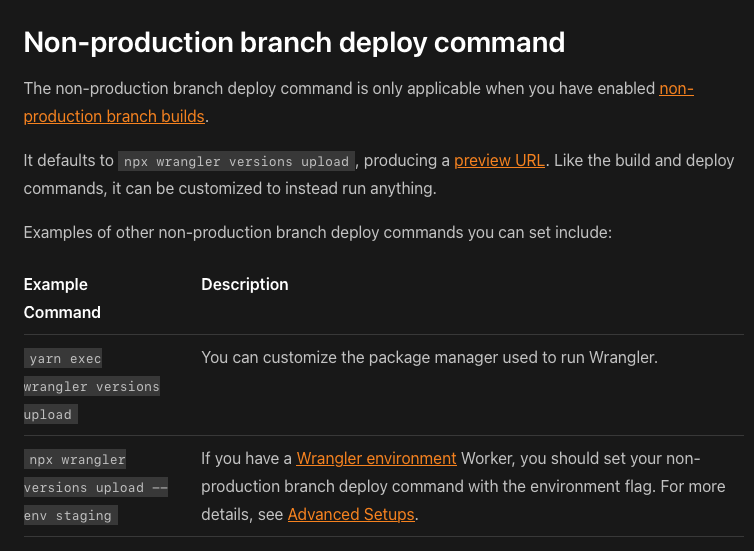Click the words 'If you have a' in the table

pyautogui.click(x=246, y=458)
